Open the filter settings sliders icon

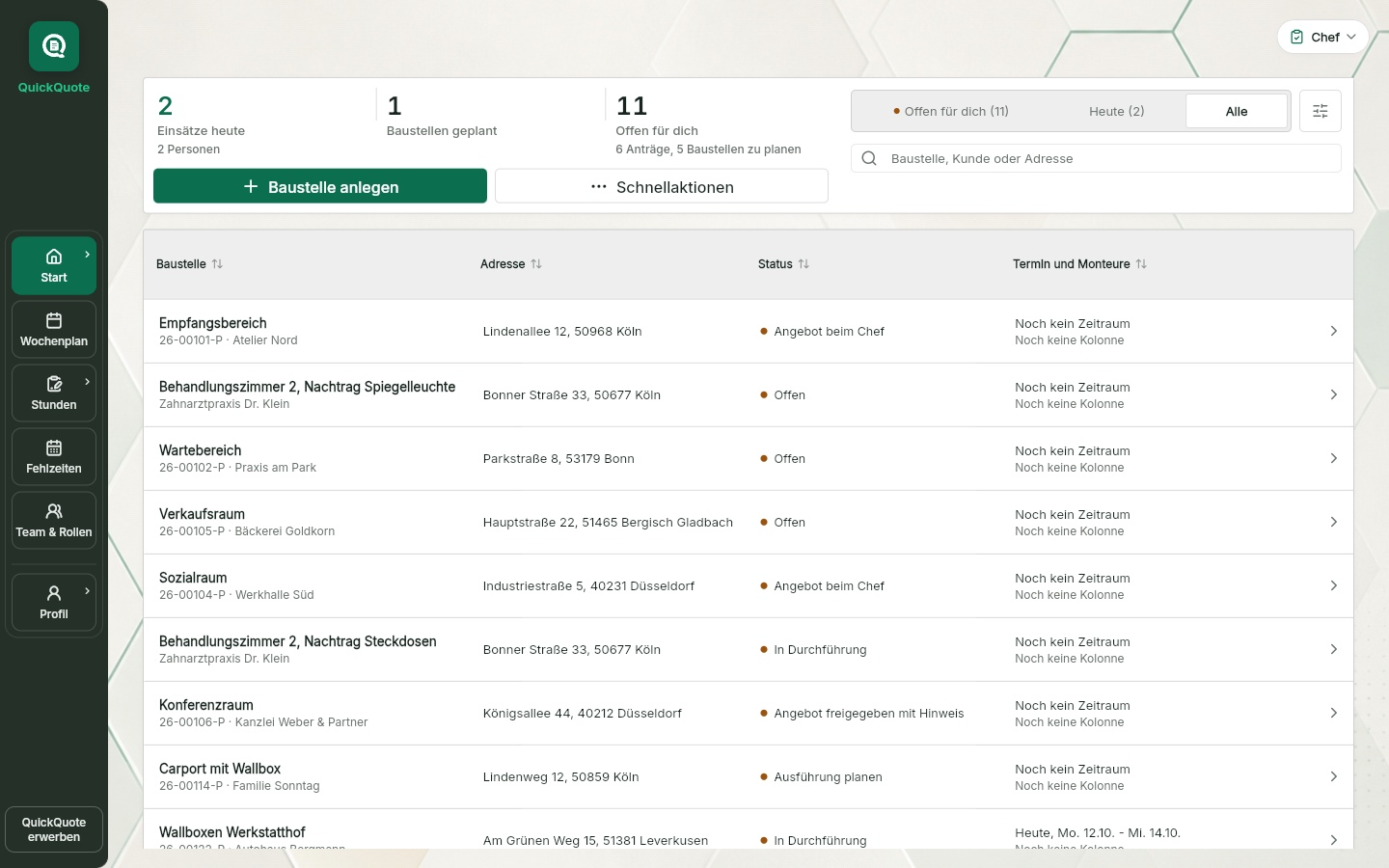tap(1321, 111)
